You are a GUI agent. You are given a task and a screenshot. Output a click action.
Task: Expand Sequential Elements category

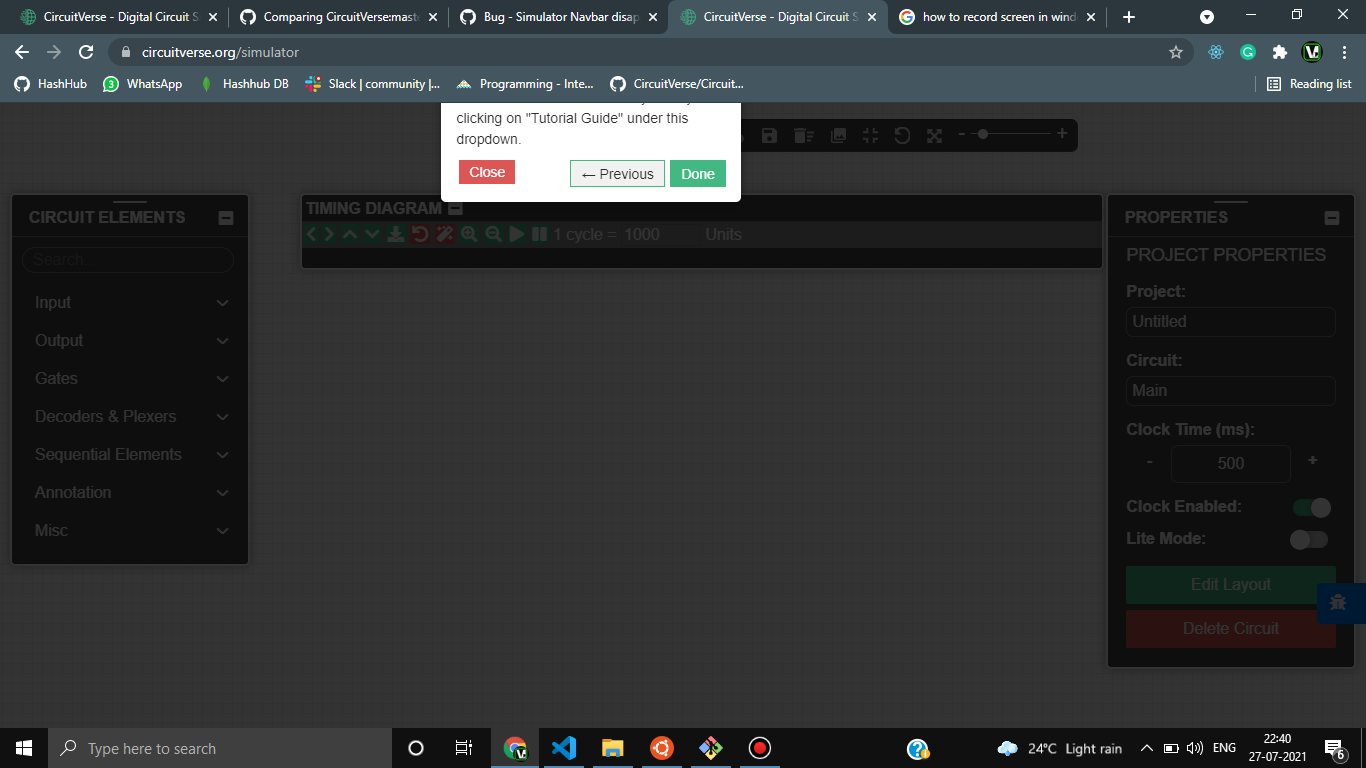pos(131,455)
